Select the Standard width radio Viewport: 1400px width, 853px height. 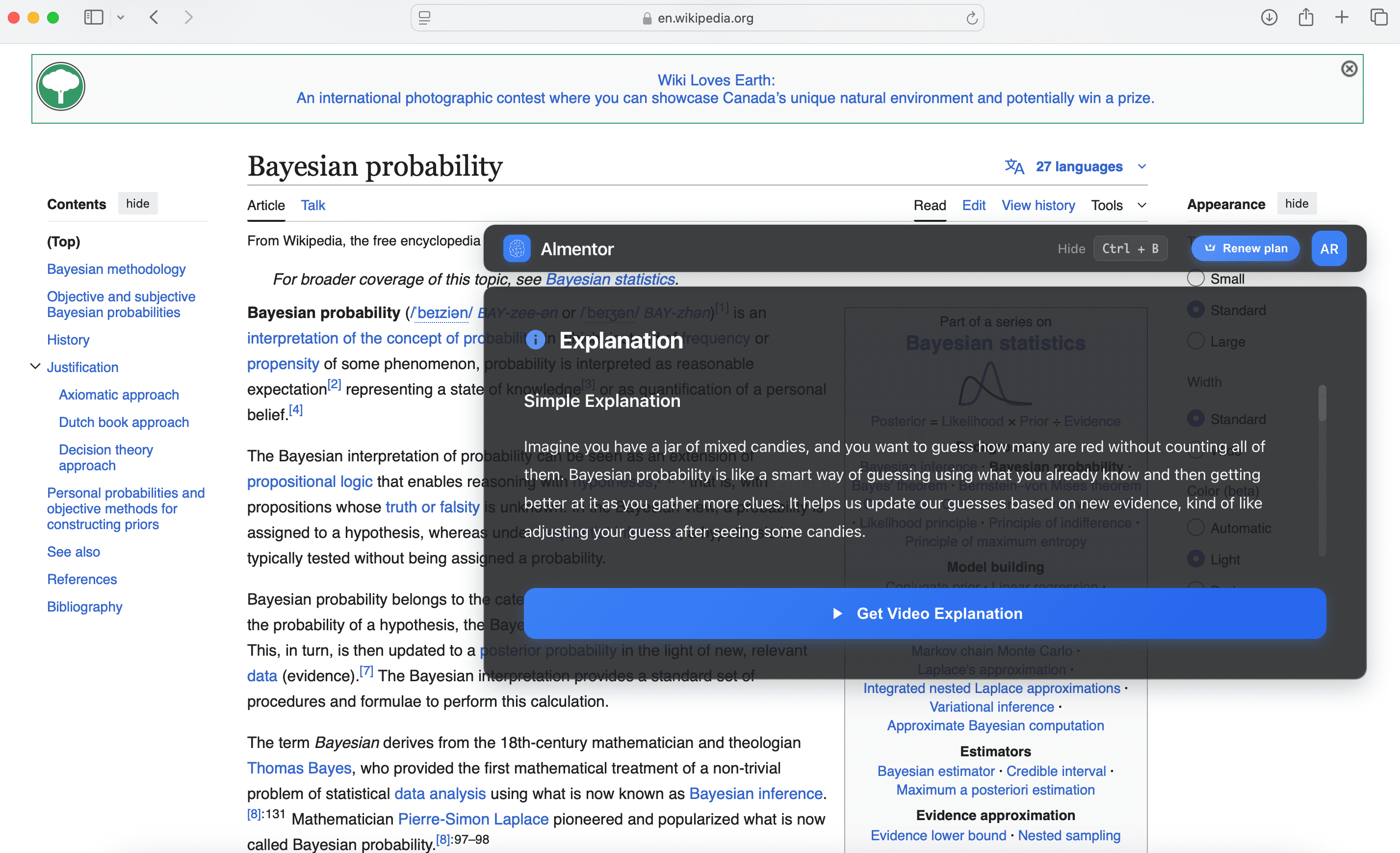point(1195,419)
